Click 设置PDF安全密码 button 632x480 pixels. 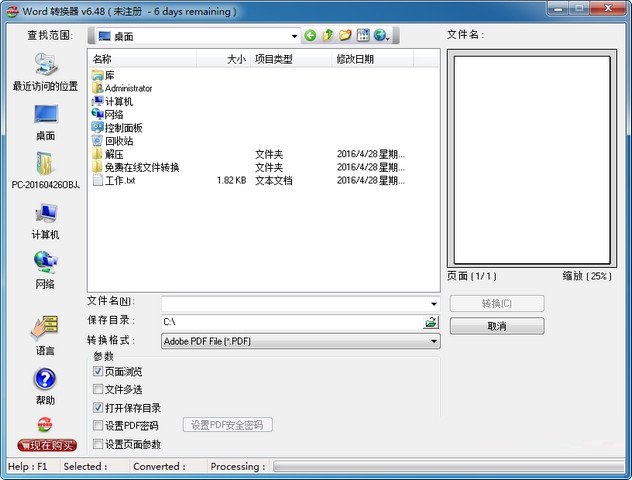pos(227,425)
